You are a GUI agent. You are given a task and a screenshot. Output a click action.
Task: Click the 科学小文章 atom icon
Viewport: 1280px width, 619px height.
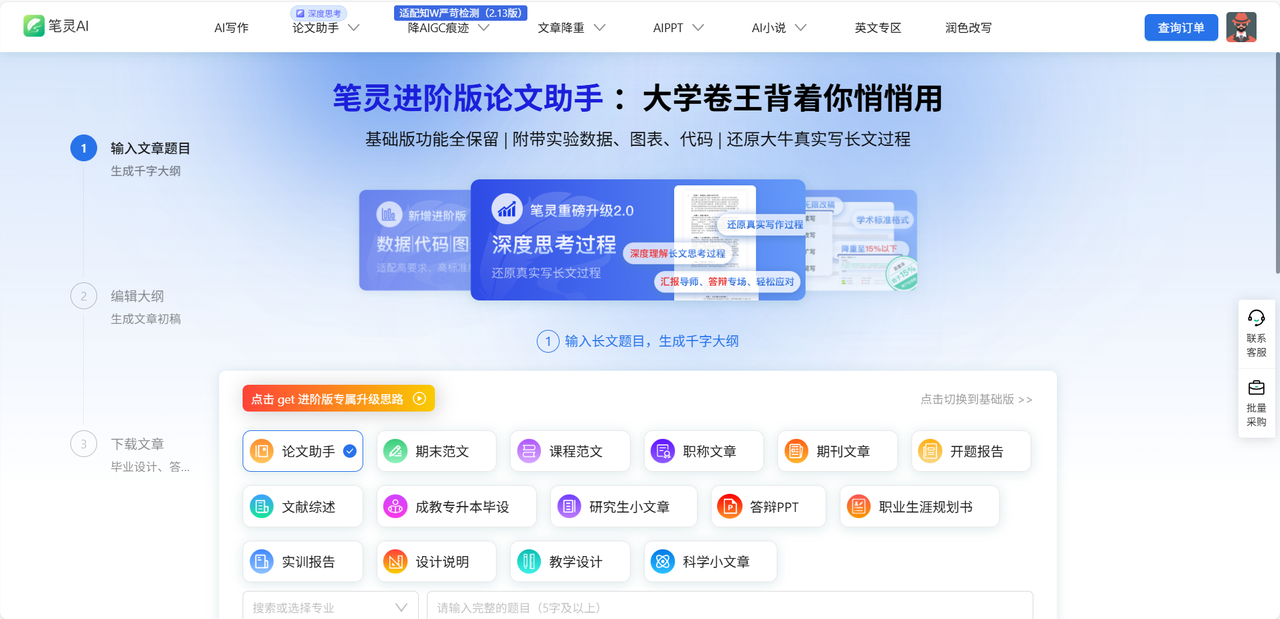(662, 562)
